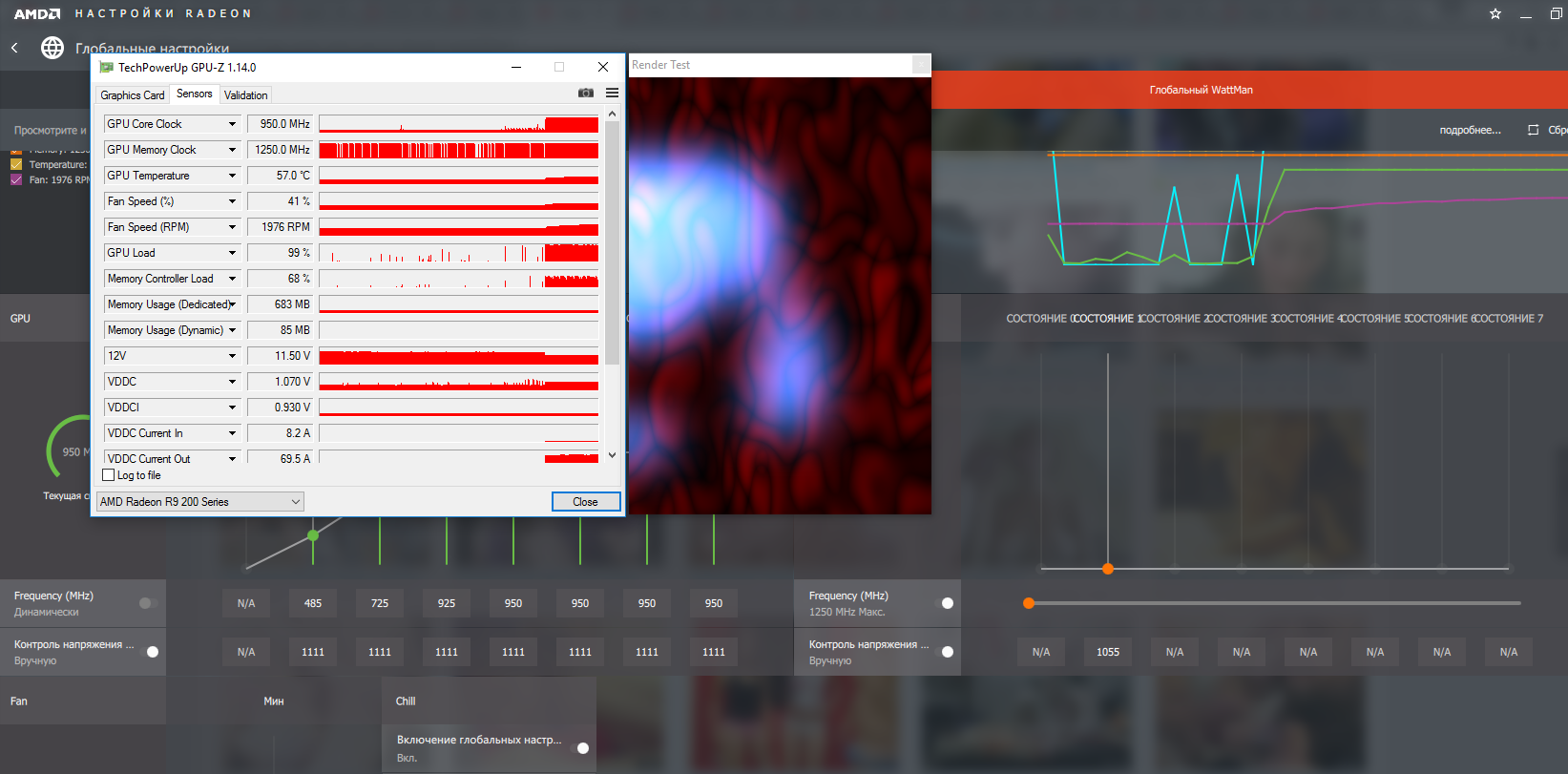Click the GPU-Z app icon in its title bar
Image resolution: width=1568 pixels, height=774 pixels.
pos(106,67)
